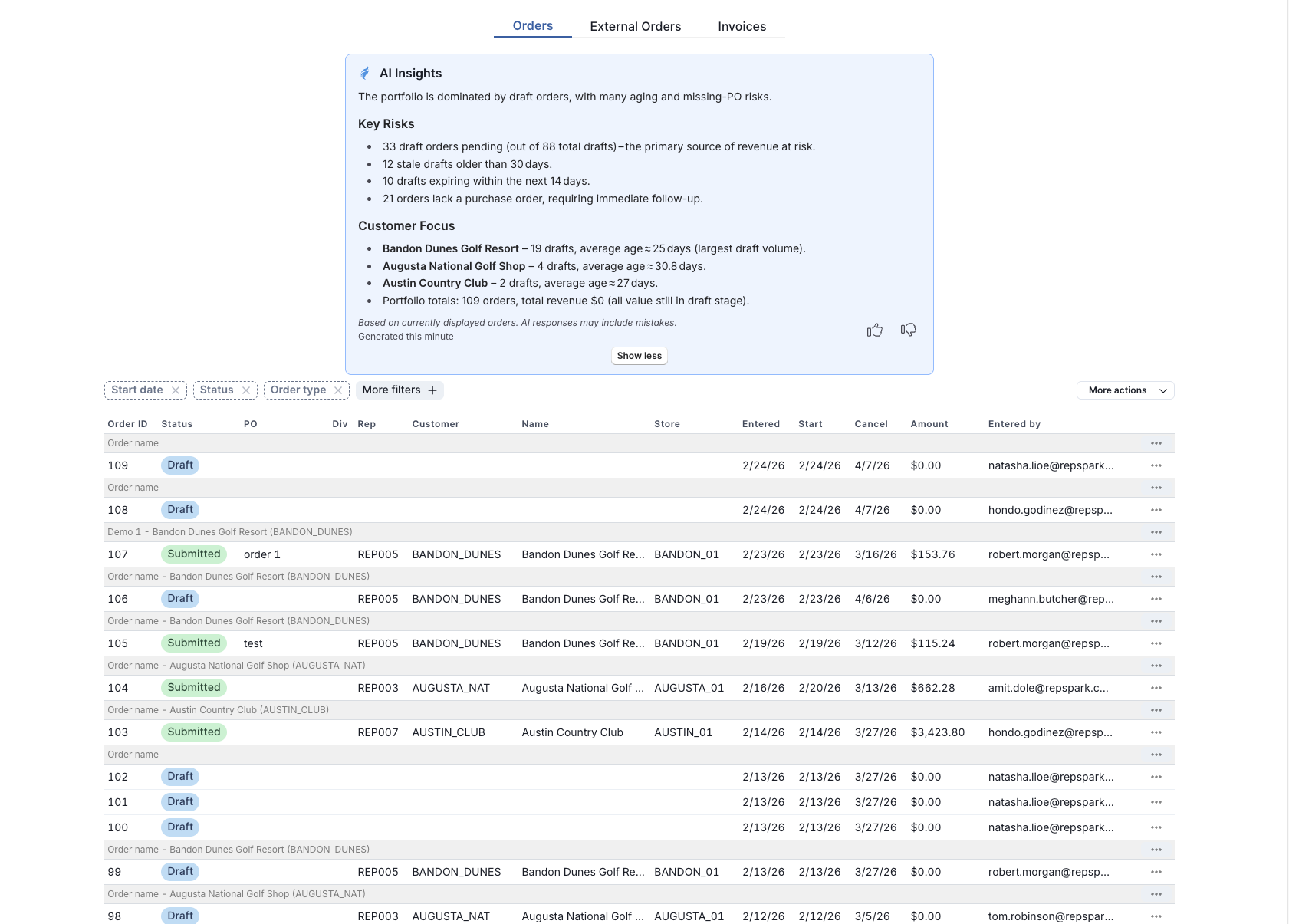This screenshot has height=924, width=1289.
Task: Open the three-dot menu for order 101
Action: click(x=1156, y=802)
